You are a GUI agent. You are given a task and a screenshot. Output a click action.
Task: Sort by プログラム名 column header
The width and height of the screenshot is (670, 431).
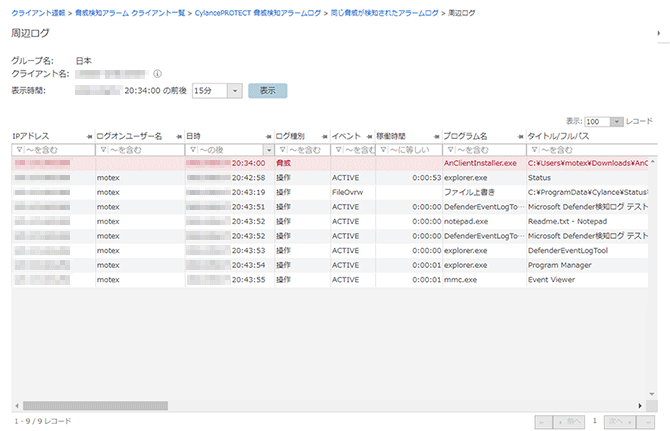(466, 136)
